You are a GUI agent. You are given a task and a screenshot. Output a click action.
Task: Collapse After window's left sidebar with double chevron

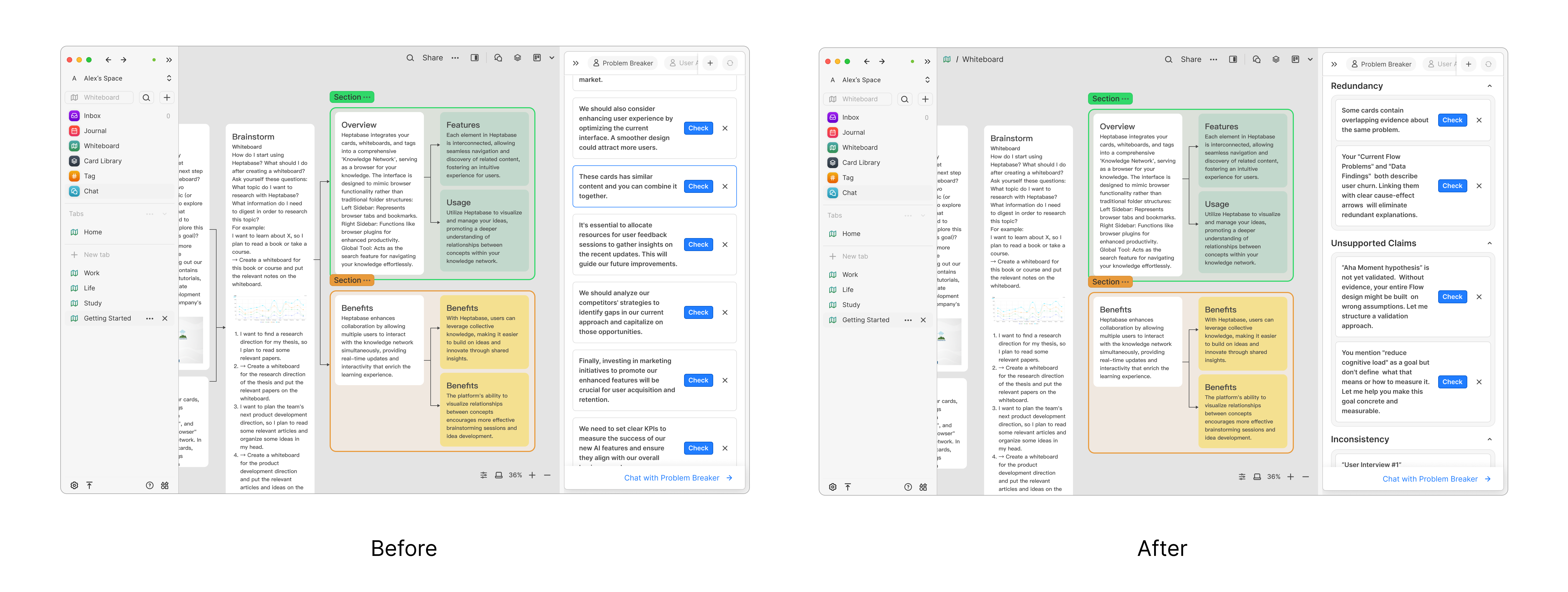[927, 61]
